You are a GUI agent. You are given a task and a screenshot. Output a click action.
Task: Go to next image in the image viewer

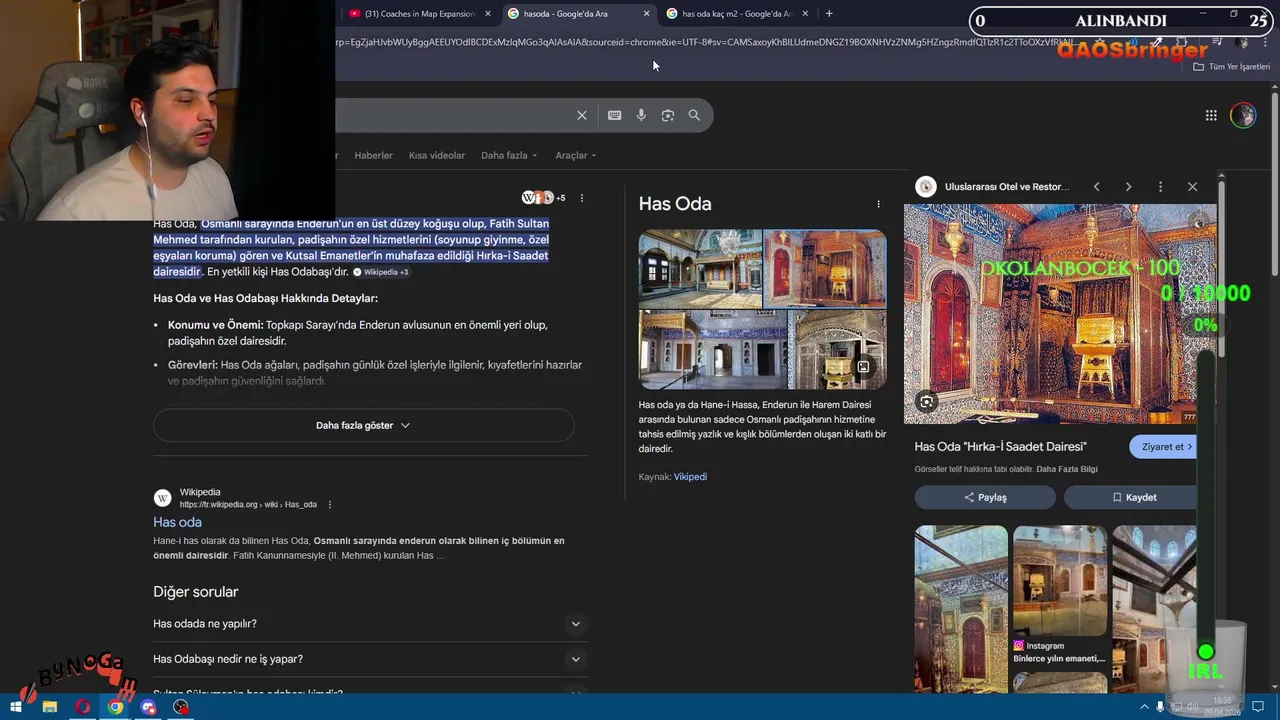pyautogui.click(x=1128, y=187)
